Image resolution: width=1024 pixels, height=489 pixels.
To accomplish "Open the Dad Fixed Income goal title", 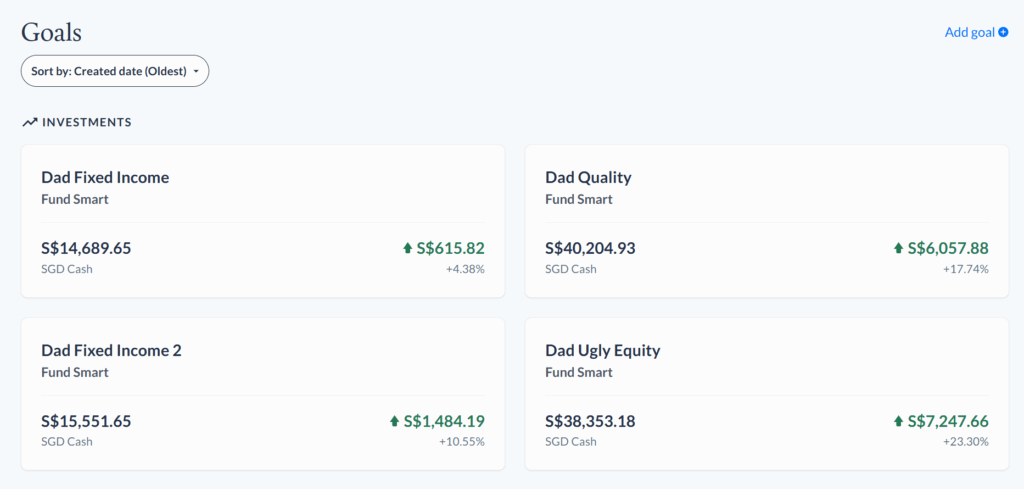I will [105, 177].
